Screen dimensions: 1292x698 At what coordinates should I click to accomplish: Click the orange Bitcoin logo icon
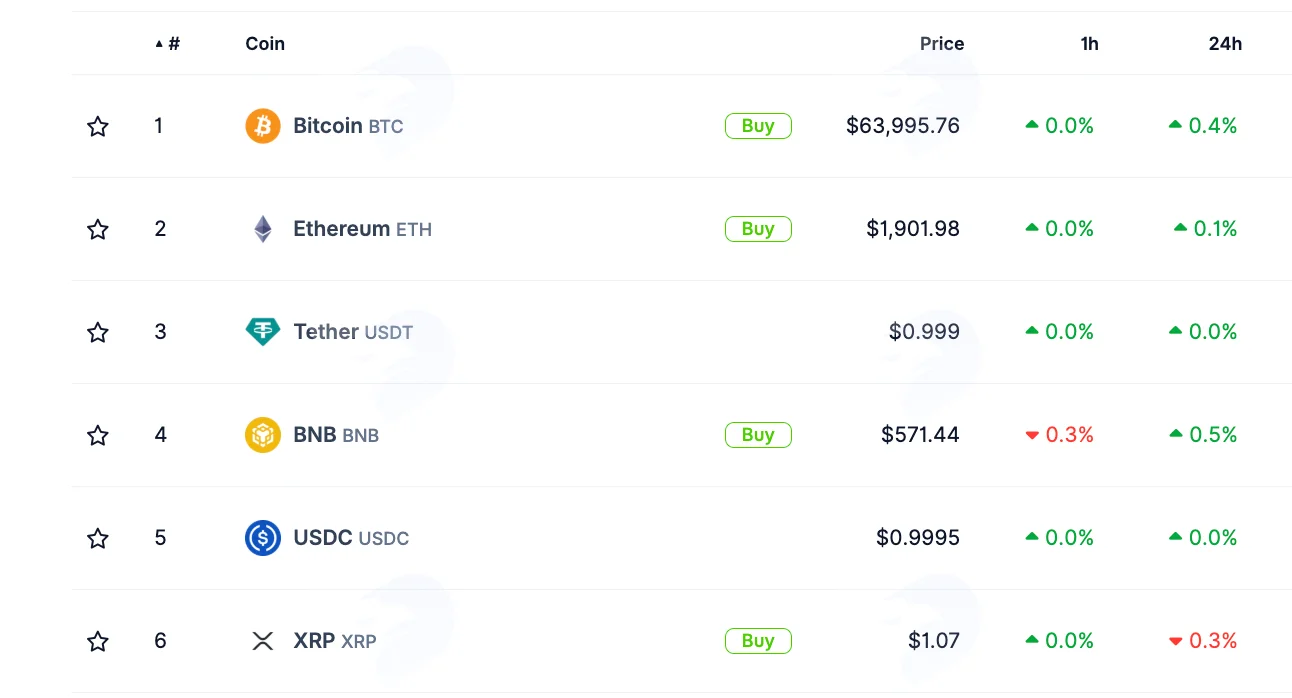[x=263, y=126]
